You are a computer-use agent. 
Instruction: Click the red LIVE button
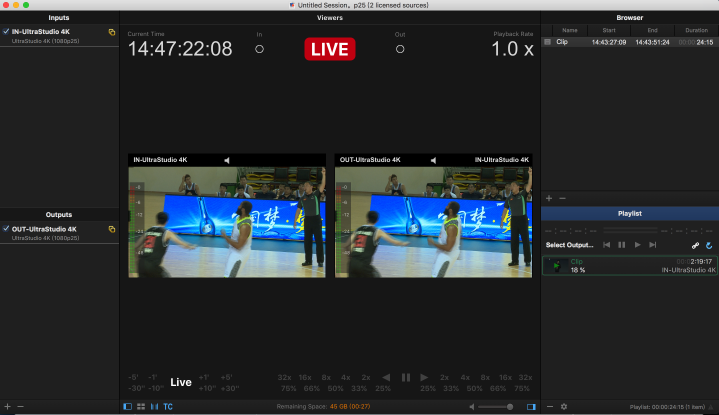(x=329, y=49)
